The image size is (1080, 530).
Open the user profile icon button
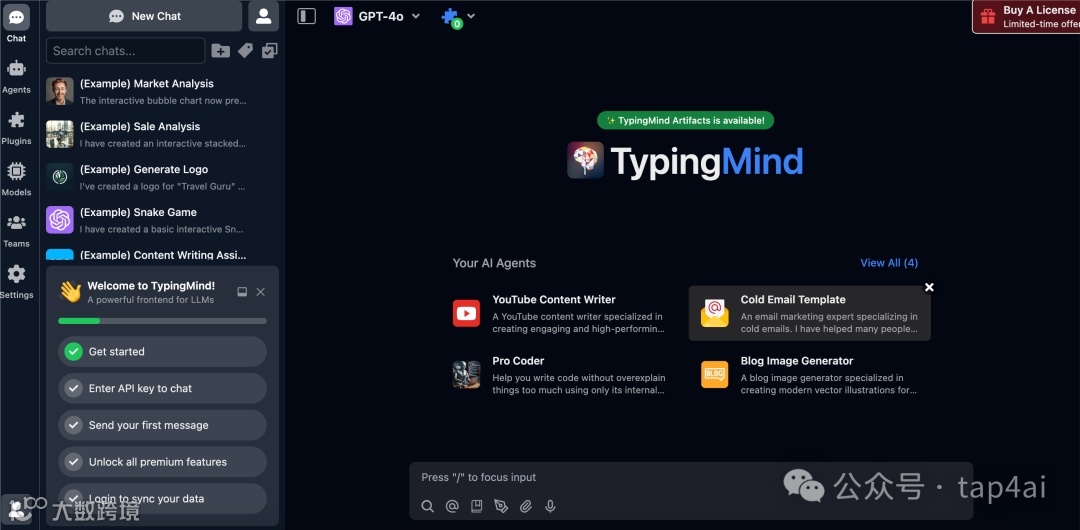click(x=264, y=16)
